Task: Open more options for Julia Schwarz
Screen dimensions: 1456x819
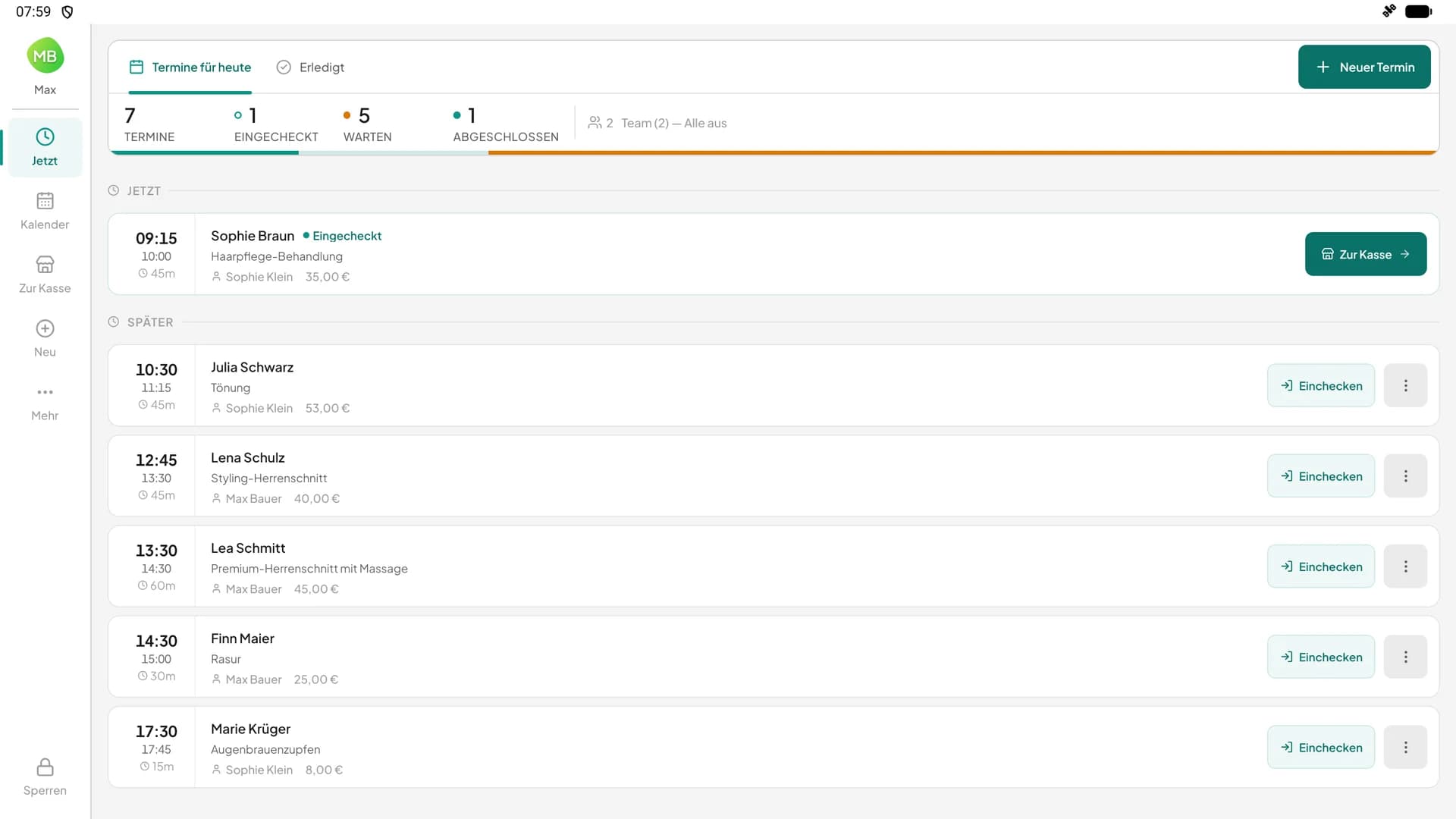Action: (1405, 385)
